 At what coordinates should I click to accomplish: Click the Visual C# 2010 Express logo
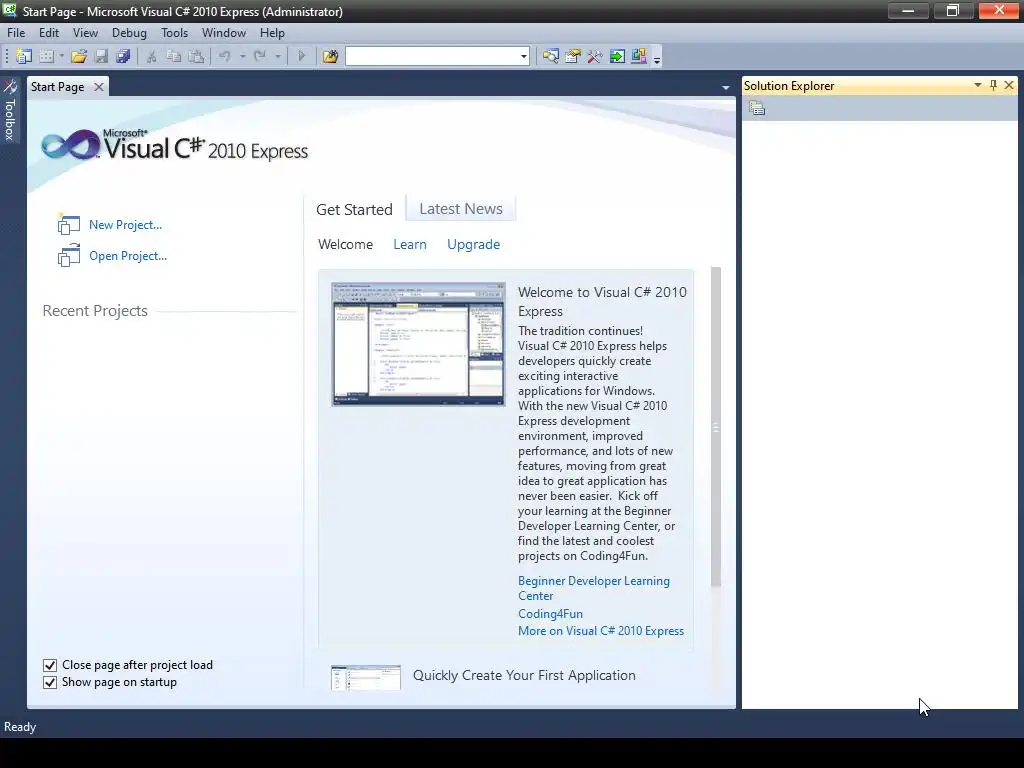(x=174, y=146)
